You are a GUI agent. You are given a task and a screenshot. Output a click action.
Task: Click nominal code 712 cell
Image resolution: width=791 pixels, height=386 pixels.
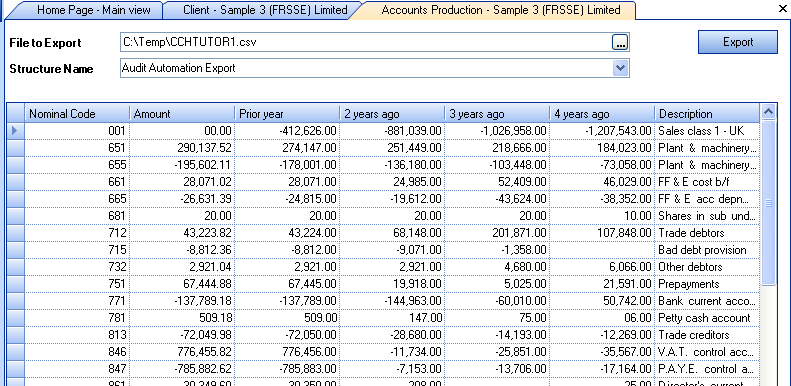point(77,233)
